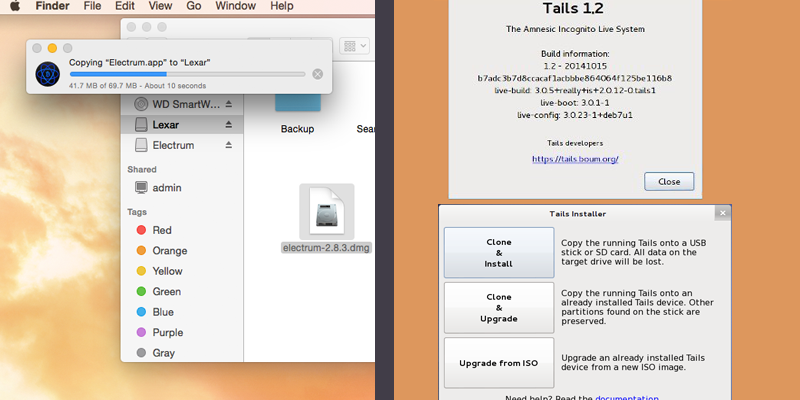Click the Tails Installer title bar
Image resolution: width=800 pixels, height=400 pixels.
pos(578,214)
